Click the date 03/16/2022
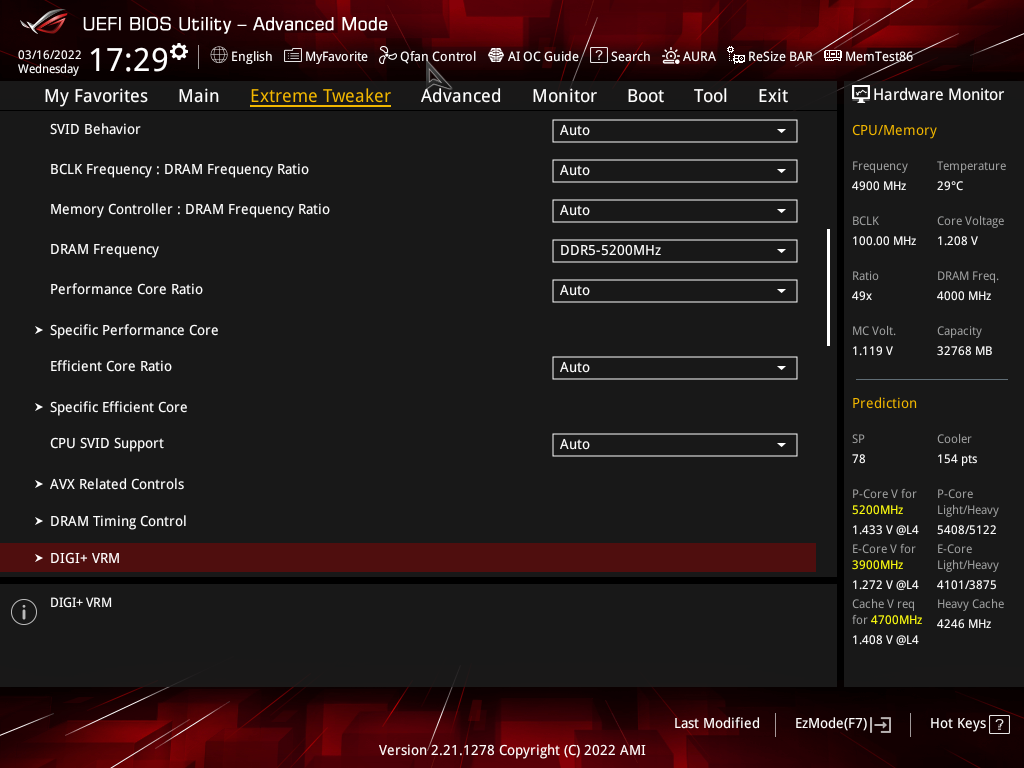The width and height of the screenshot is (1024, 768). coord(50,55)
